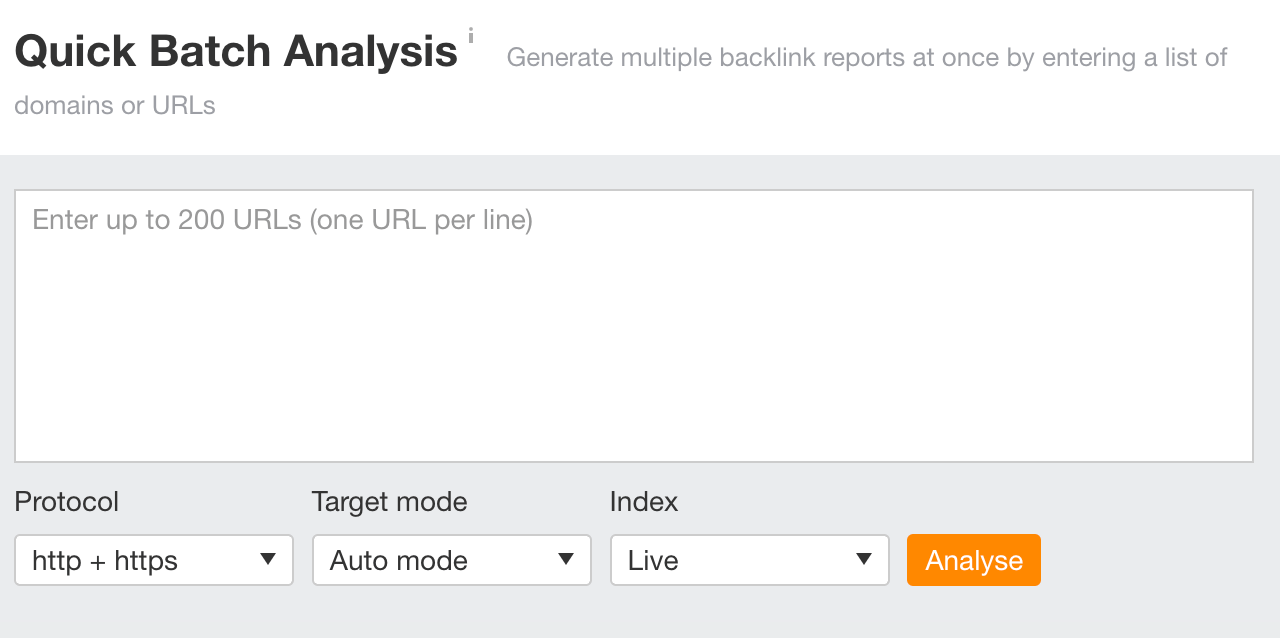The image size is (1280, 638).
Task: Open the Protocol selector showing http + https
Action: [x=153, y=560]
